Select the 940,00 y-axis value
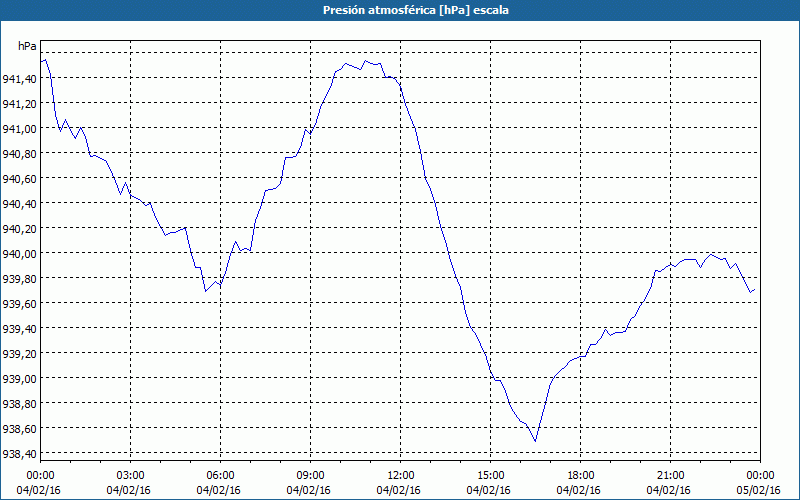Viewport: 800px width, 500px height. point(19,254)
